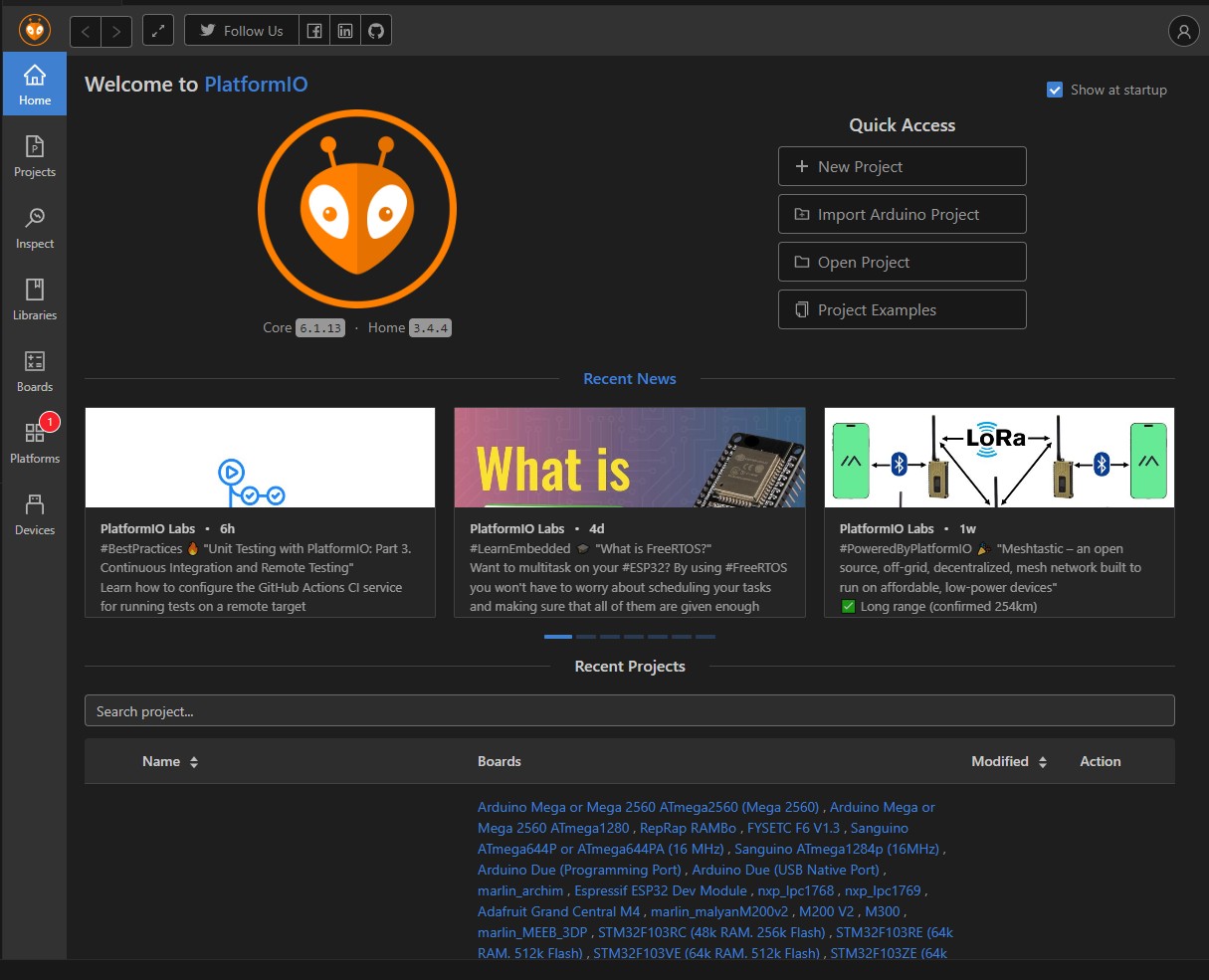Click Import Arduino Project button
1209x980 pixels.
(902, 214)
